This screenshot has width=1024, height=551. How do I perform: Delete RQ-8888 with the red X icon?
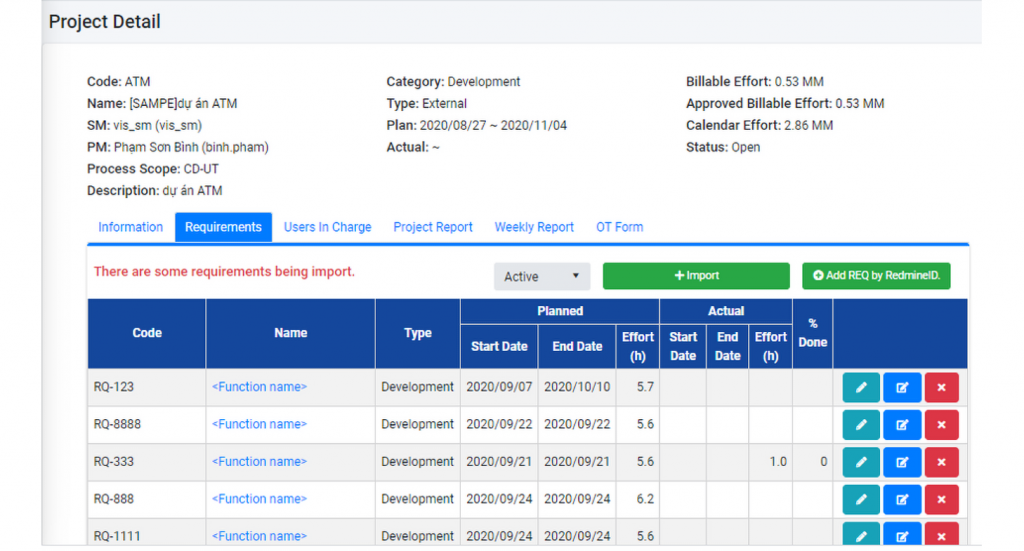coord(941,424)
